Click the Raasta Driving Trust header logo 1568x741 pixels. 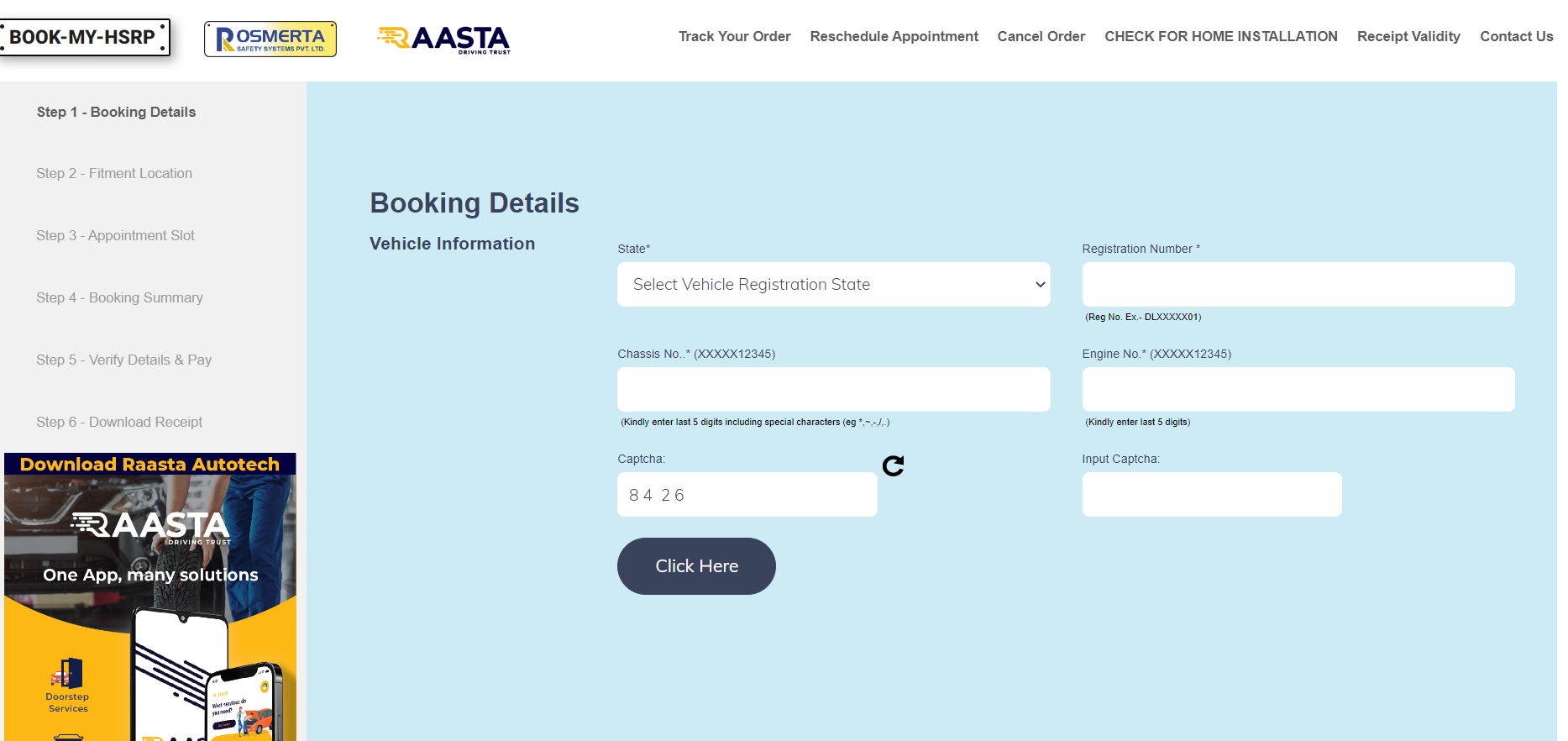click(x=443, y=39)
